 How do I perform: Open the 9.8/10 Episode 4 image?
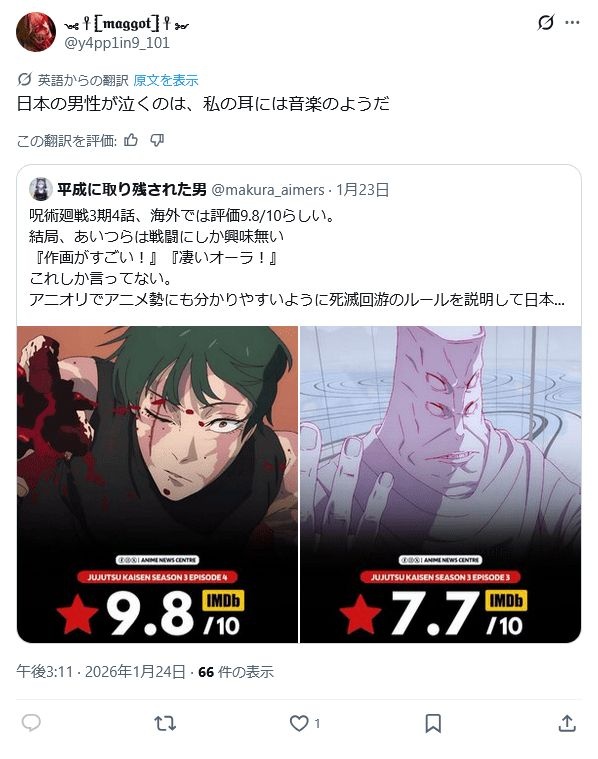[157, 484]
